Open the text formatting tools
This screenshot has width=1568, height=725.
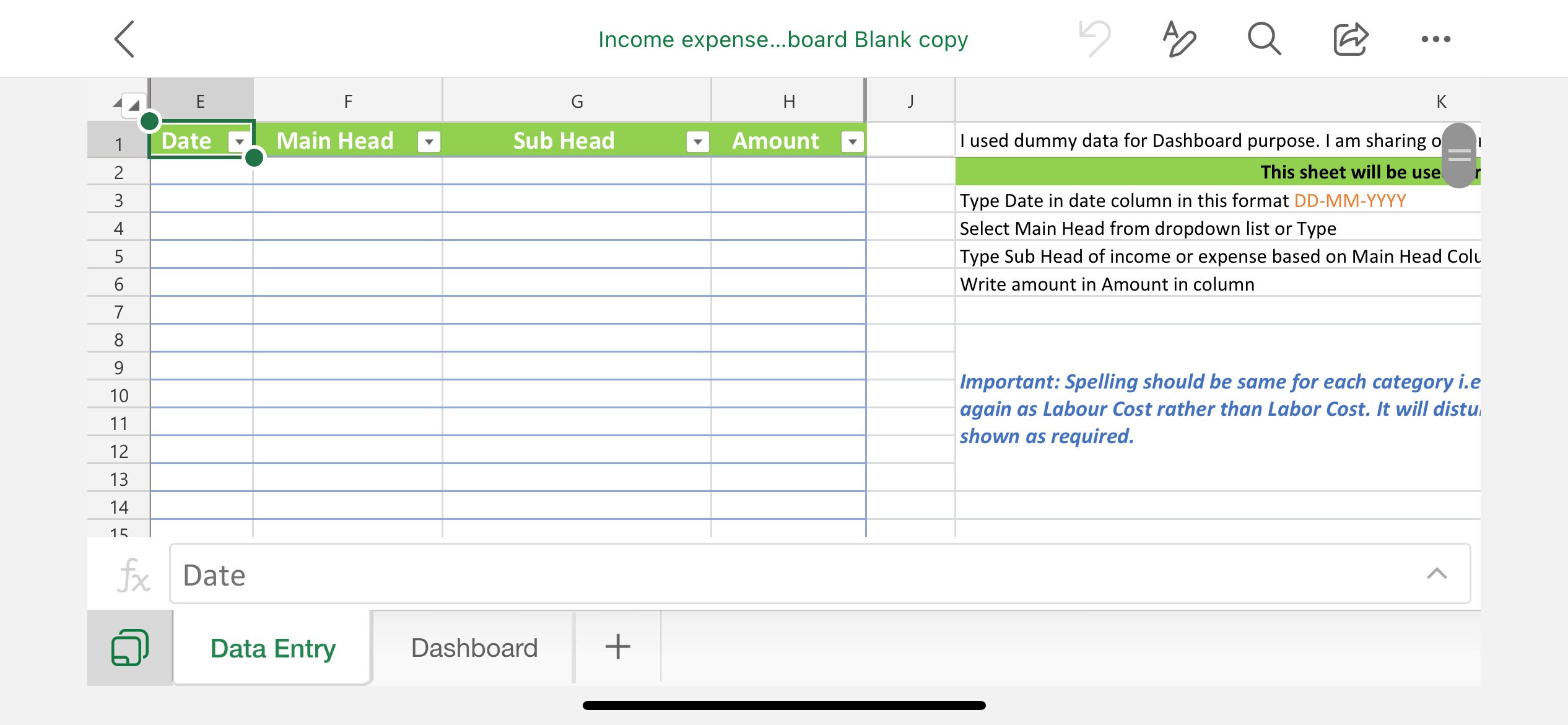[x=1178, y=39]
